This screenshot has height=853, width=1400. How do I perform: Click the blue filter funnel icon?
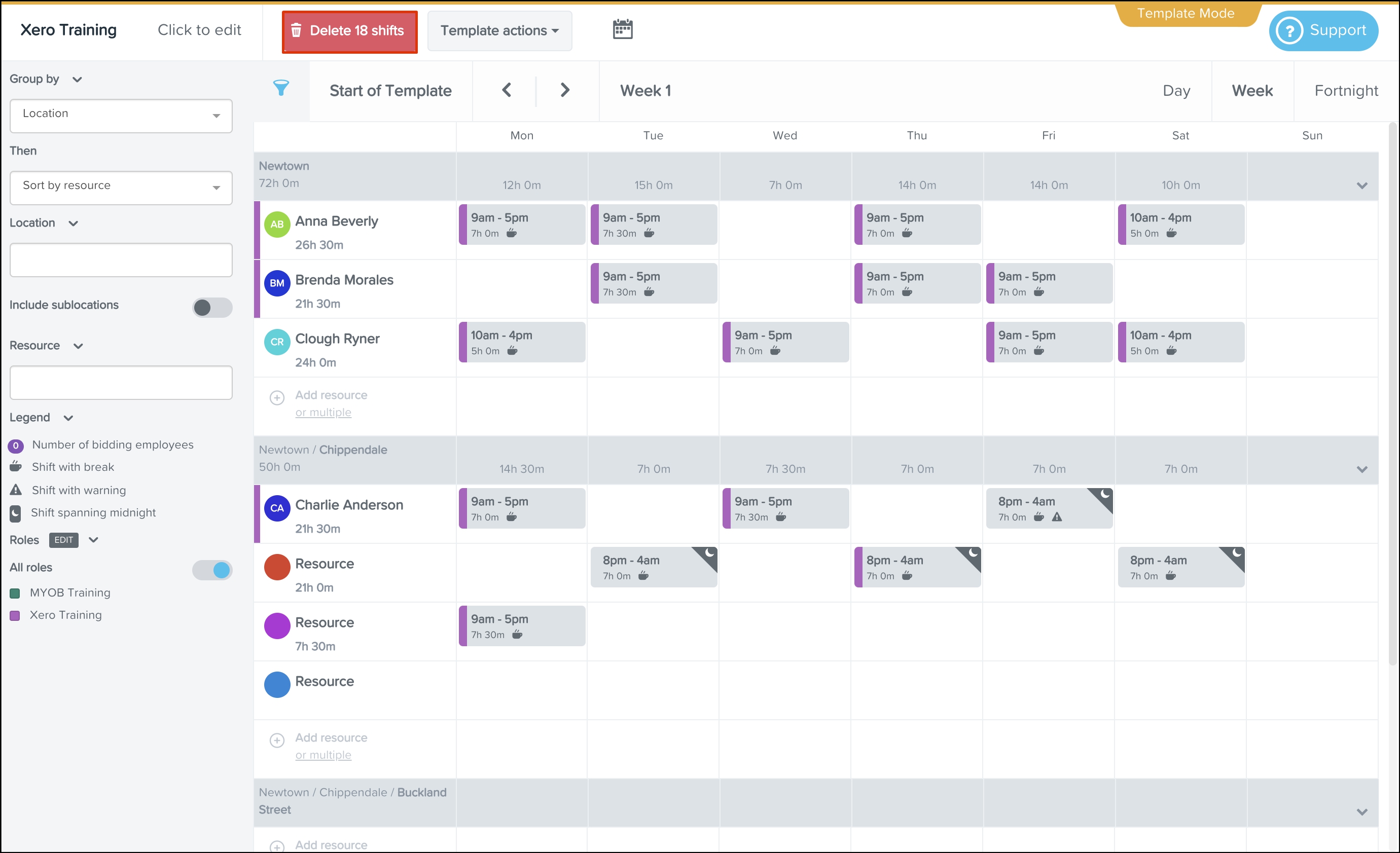pyautogui.click(x=281, y=88)
